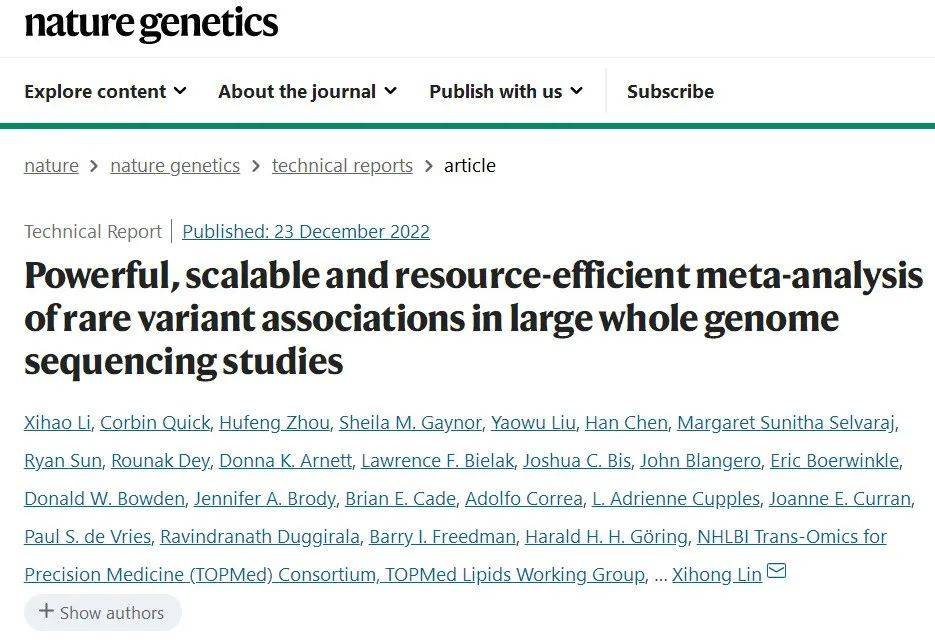Expand Publish with us menu
This screenshot has height=641, width=935.
[506, 91]
